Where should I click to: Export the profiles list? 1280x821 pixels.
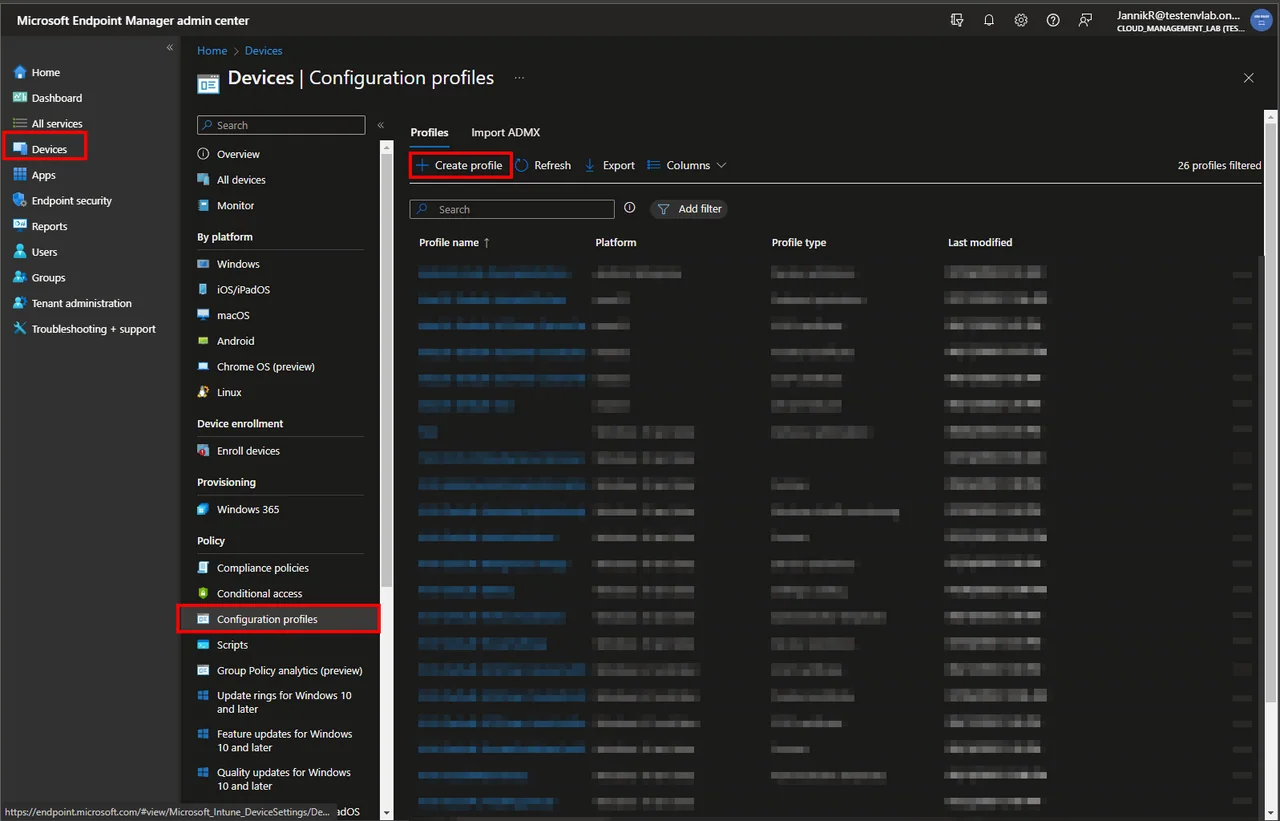click(610, 165)
